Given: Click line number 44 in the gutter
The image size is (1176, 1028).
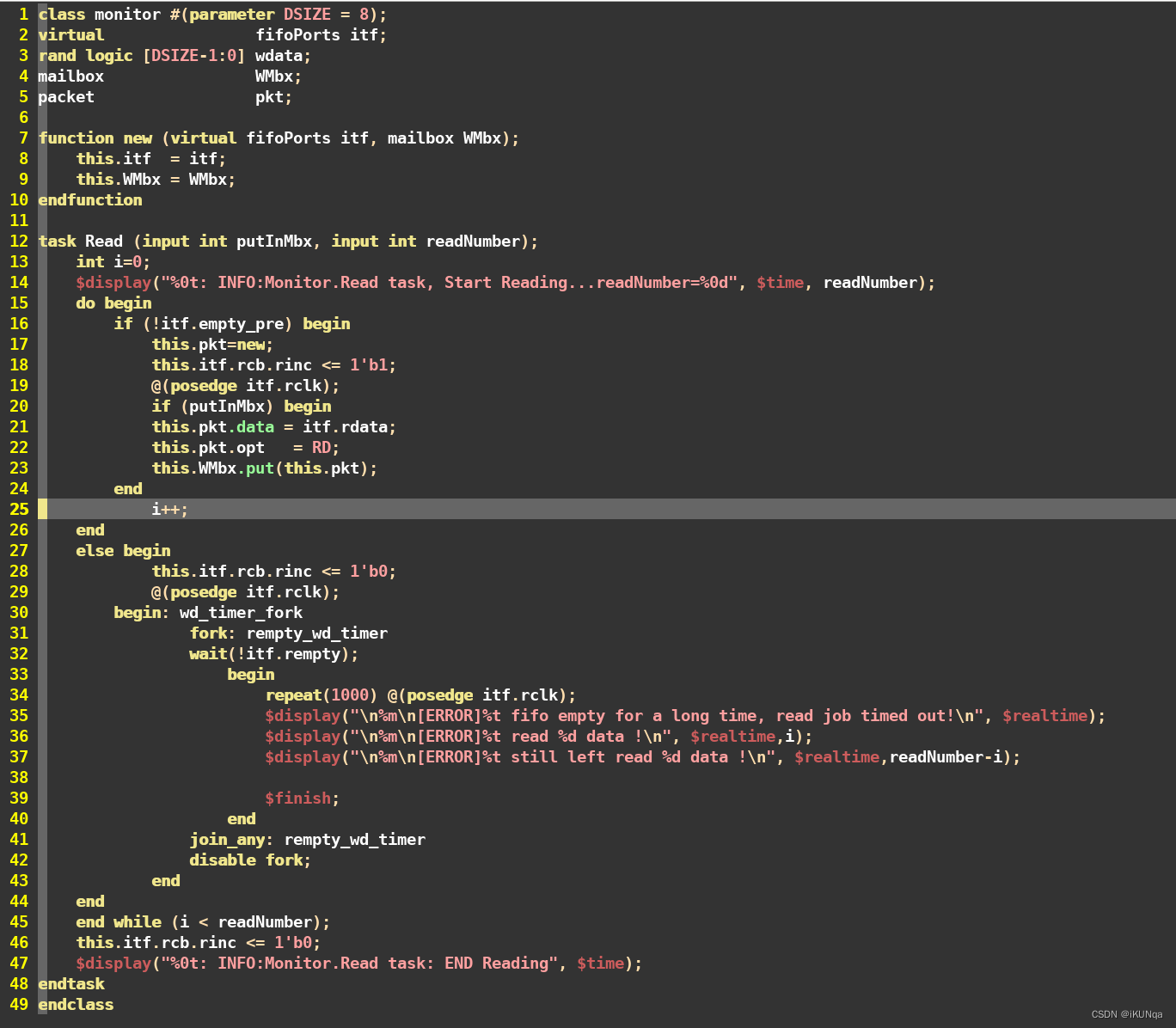Looking at the screenshot, I should tap(19, 902).
